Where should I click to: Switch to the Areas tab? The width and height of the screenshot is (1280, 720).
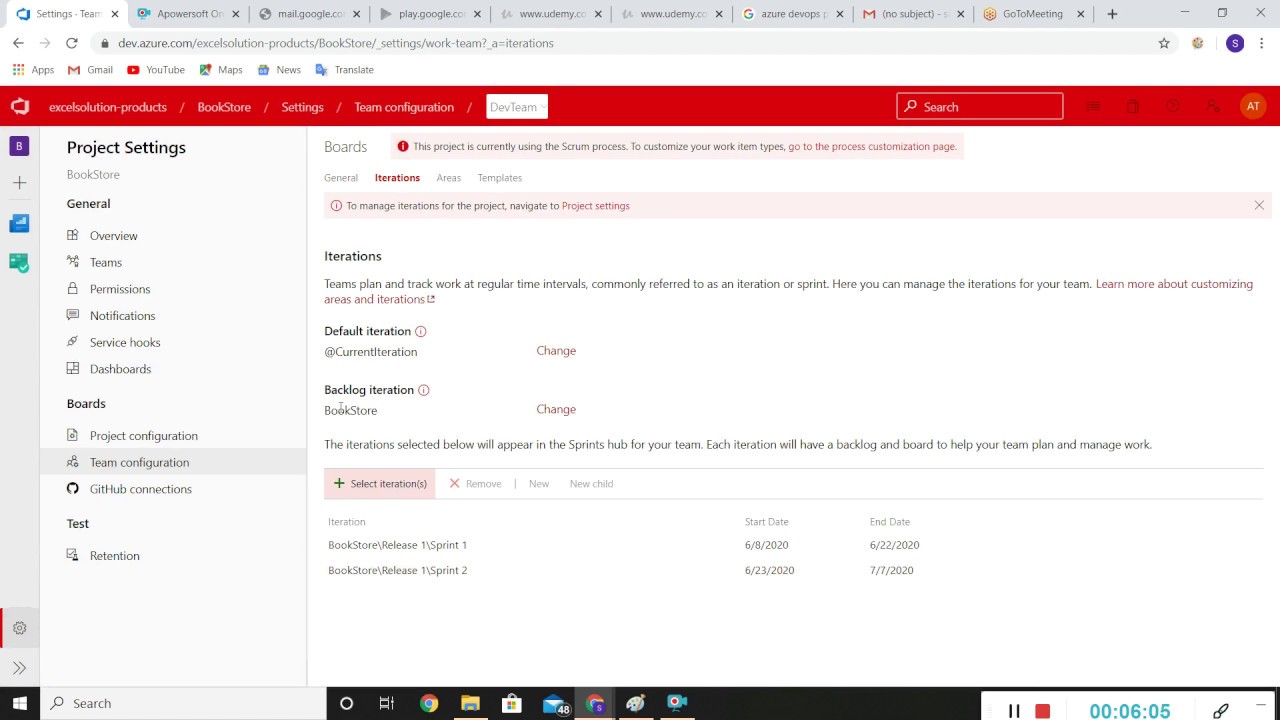coord(448,178)
